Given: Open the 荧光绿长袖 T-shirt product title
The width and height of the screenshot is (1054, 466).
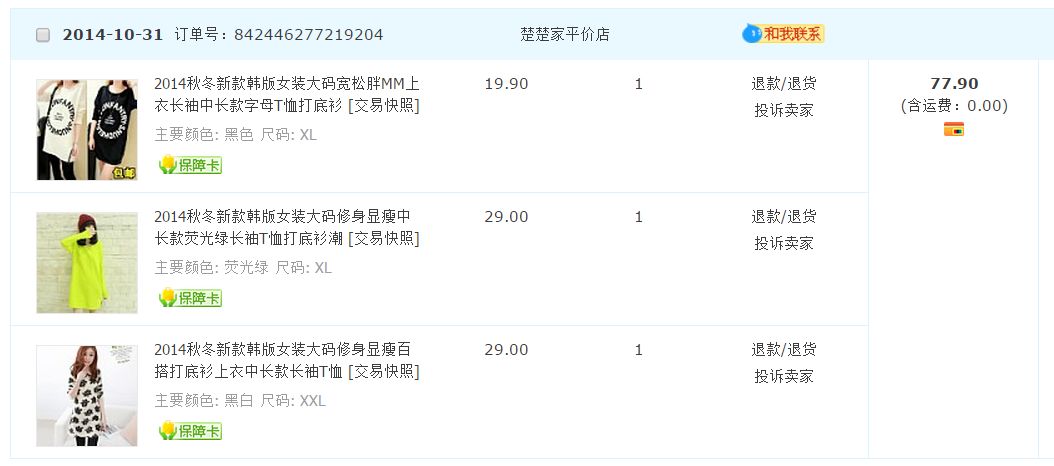Looking at the screenshot, I should (286, 228).
